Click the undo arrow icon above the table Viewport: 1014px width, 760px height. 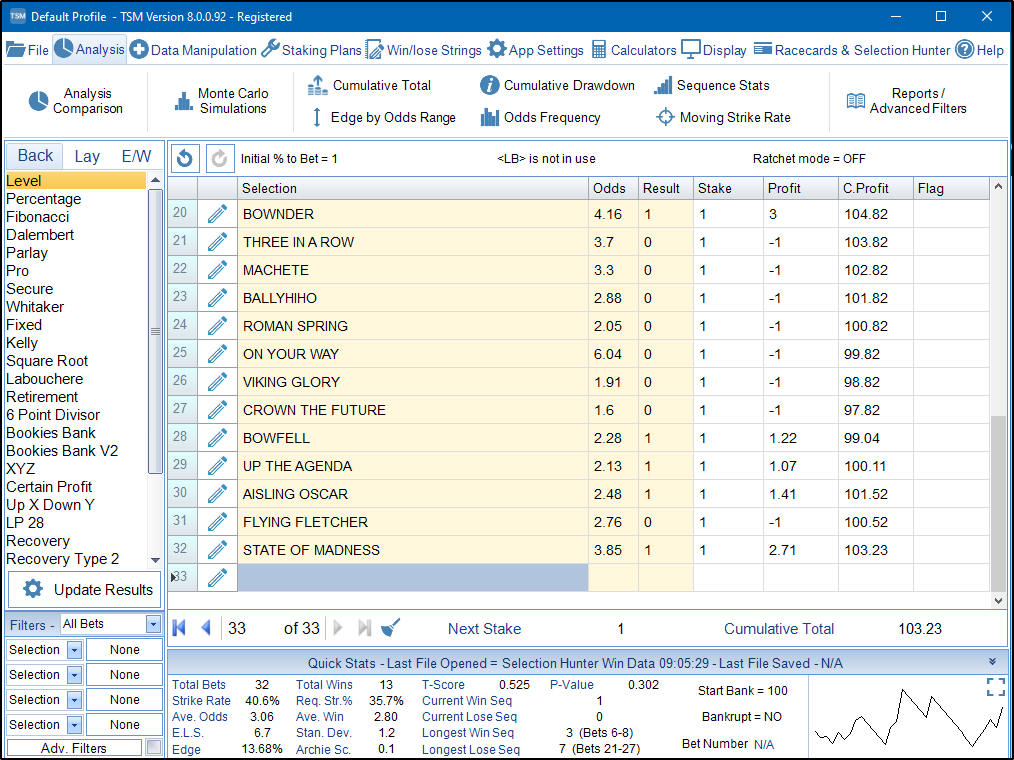point(185,158)
